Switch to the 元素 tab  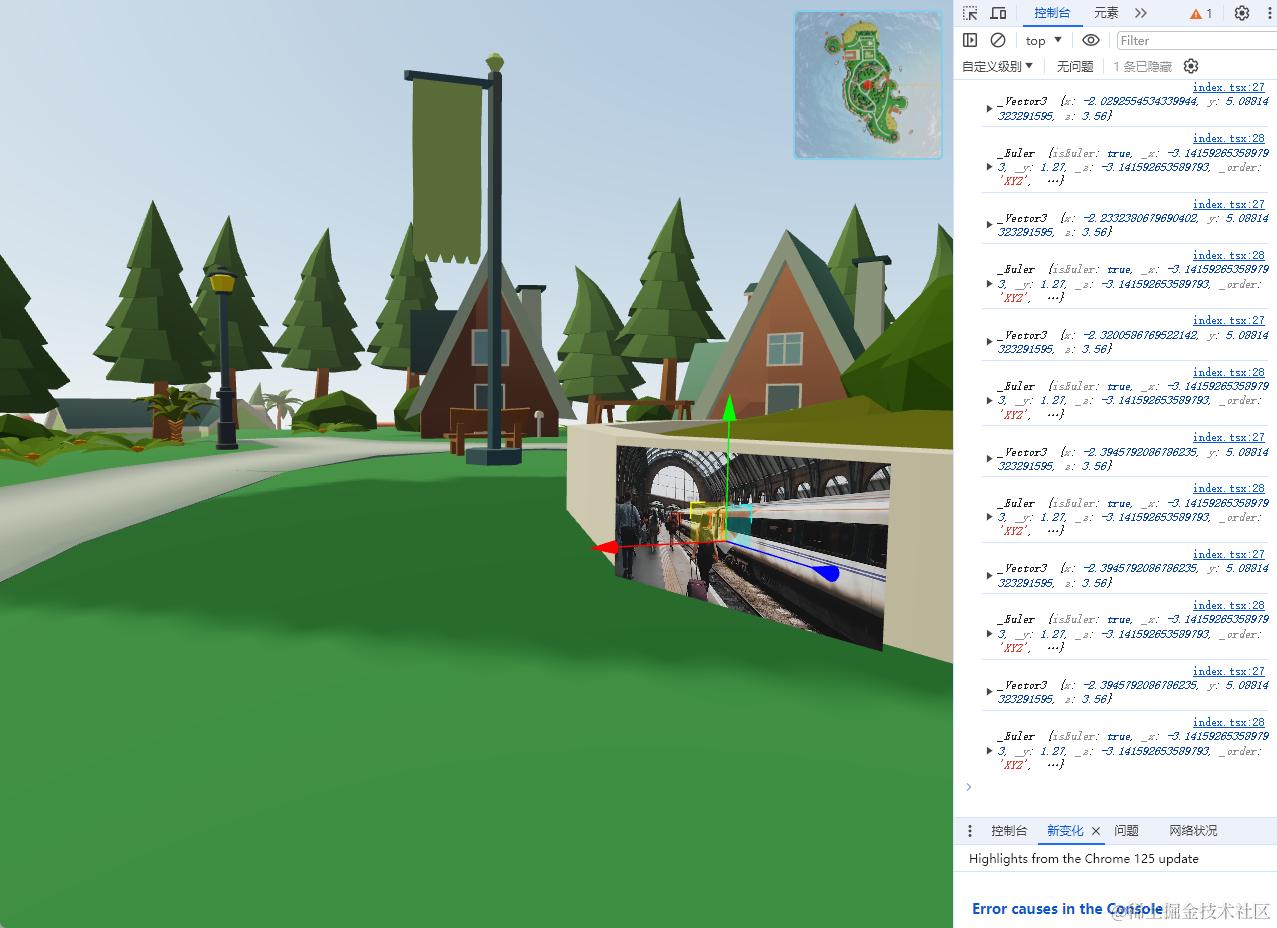pos(1106,13)
